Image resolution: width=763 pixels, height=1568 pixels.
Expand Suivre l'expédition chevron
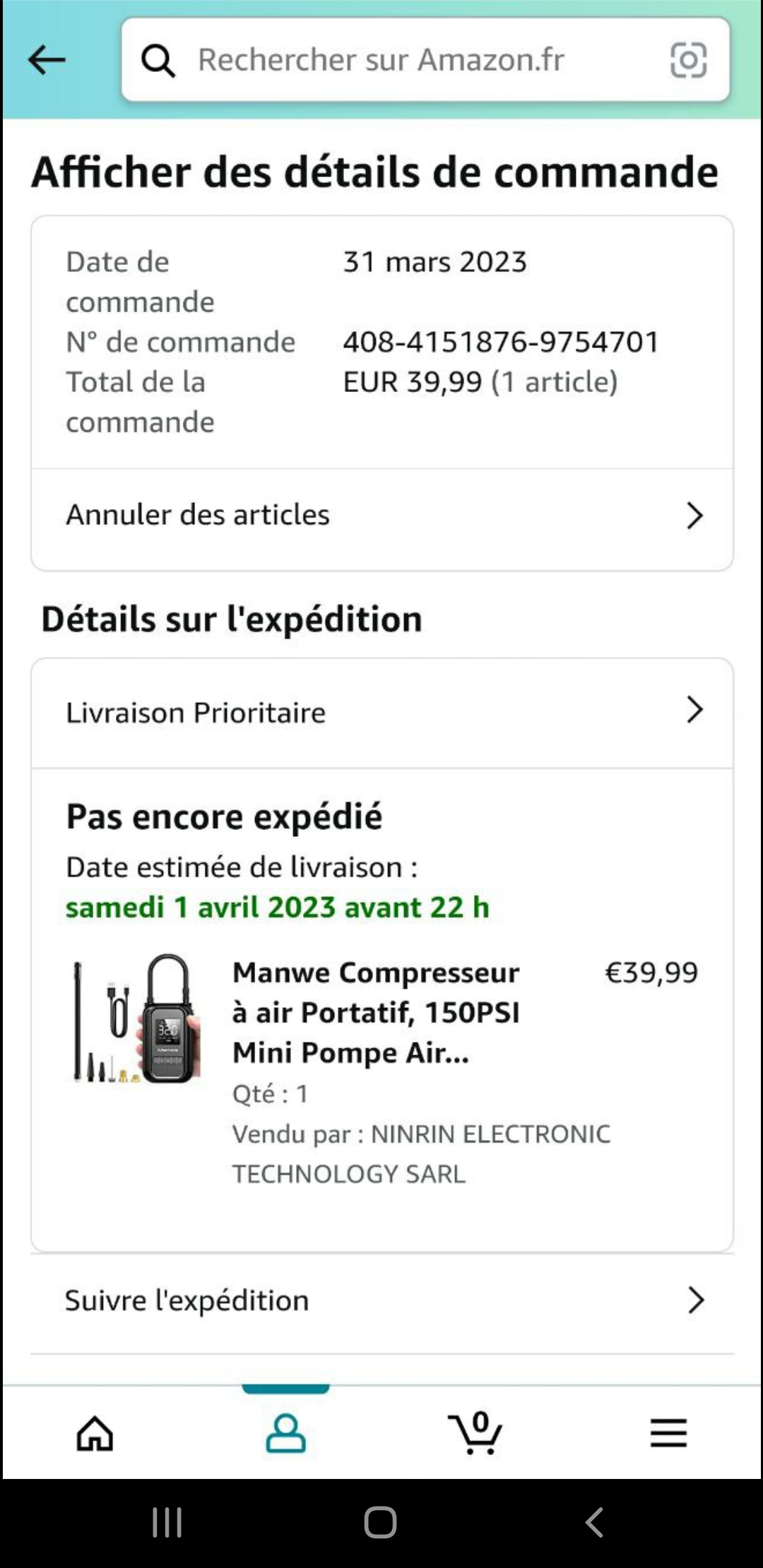[696, 1300]
